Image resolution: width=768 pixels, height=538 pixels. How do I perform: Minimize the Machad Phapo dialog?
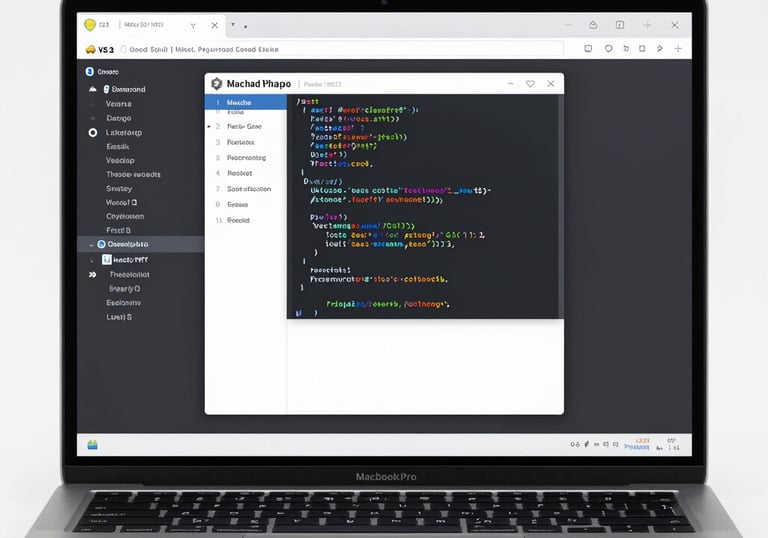click(510, 84)
